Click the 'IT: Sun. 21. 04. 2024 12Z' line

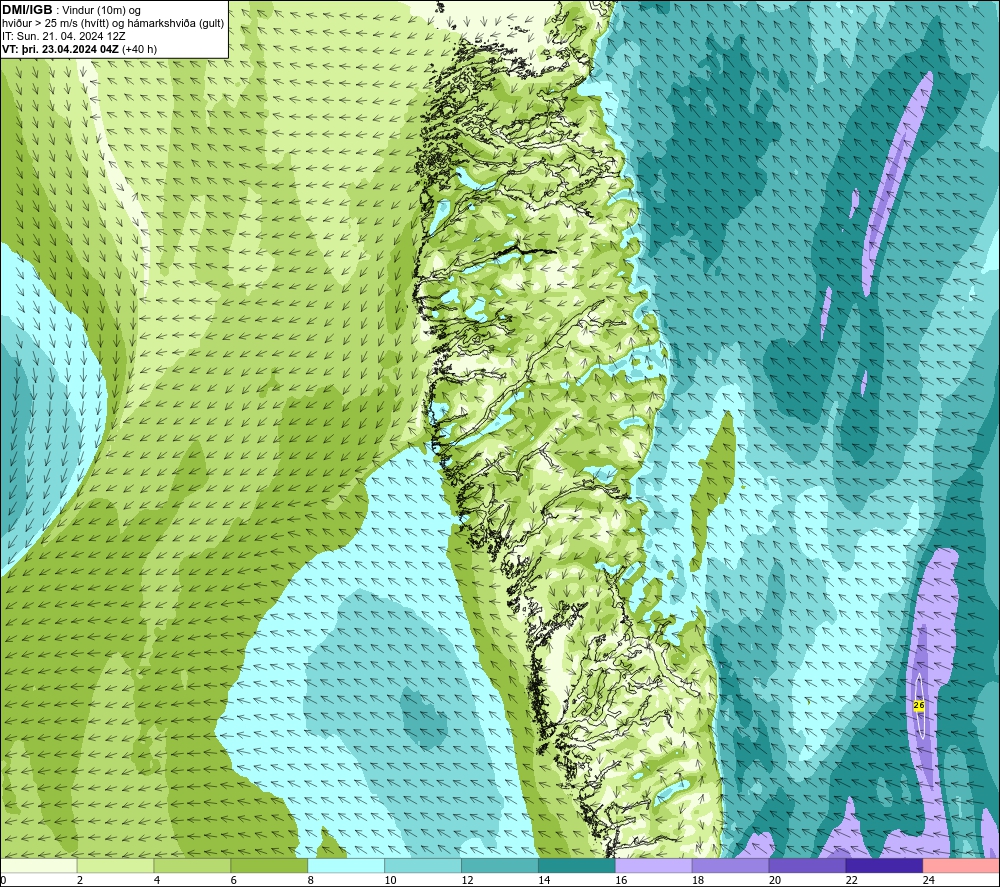(x=63, y=36)
